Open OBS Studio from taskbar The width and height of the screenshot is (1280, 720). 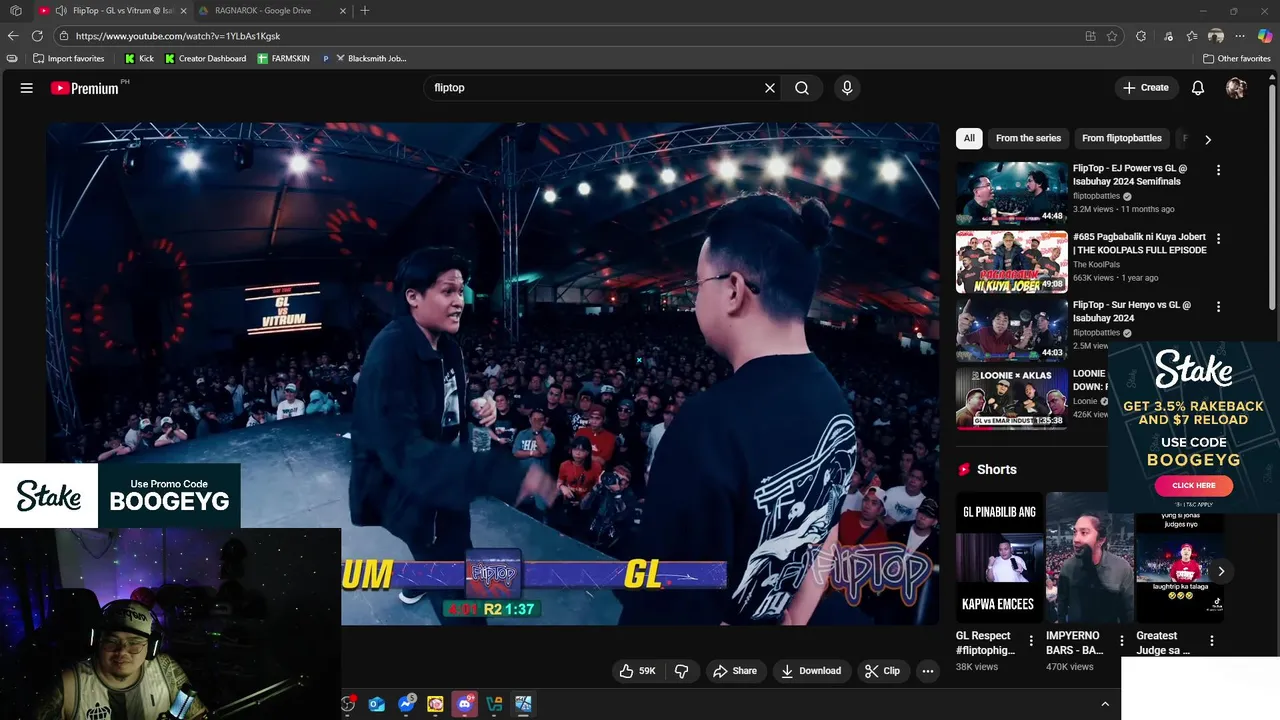pos(347,704)
